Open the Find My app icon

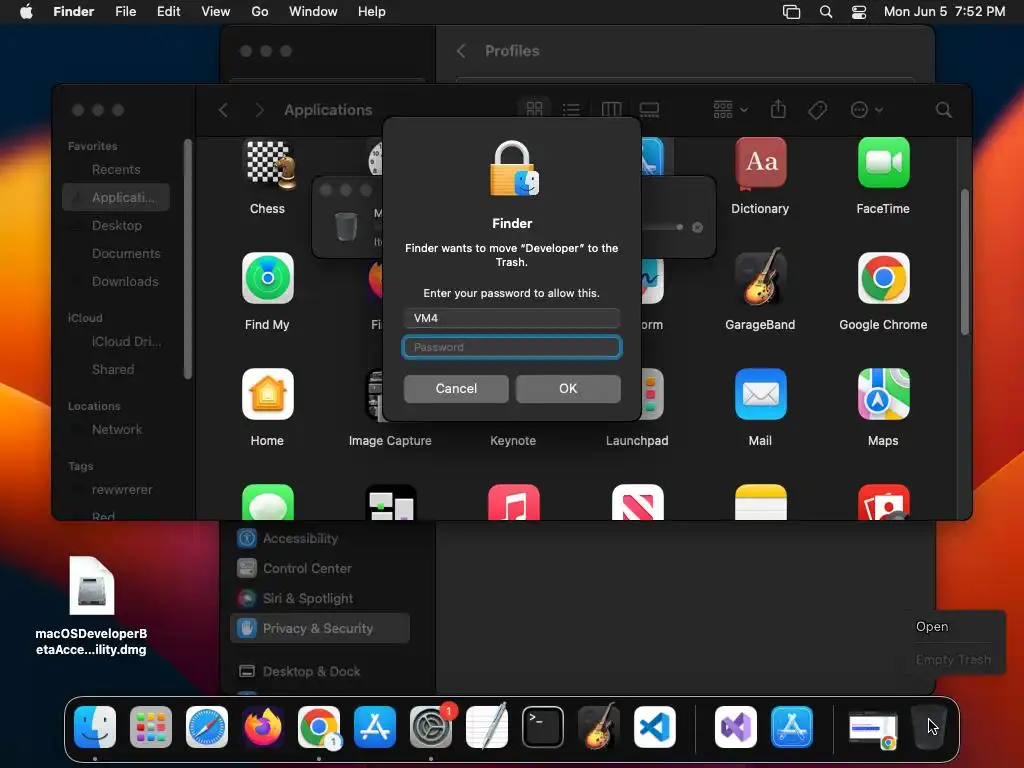coord(268,278)
